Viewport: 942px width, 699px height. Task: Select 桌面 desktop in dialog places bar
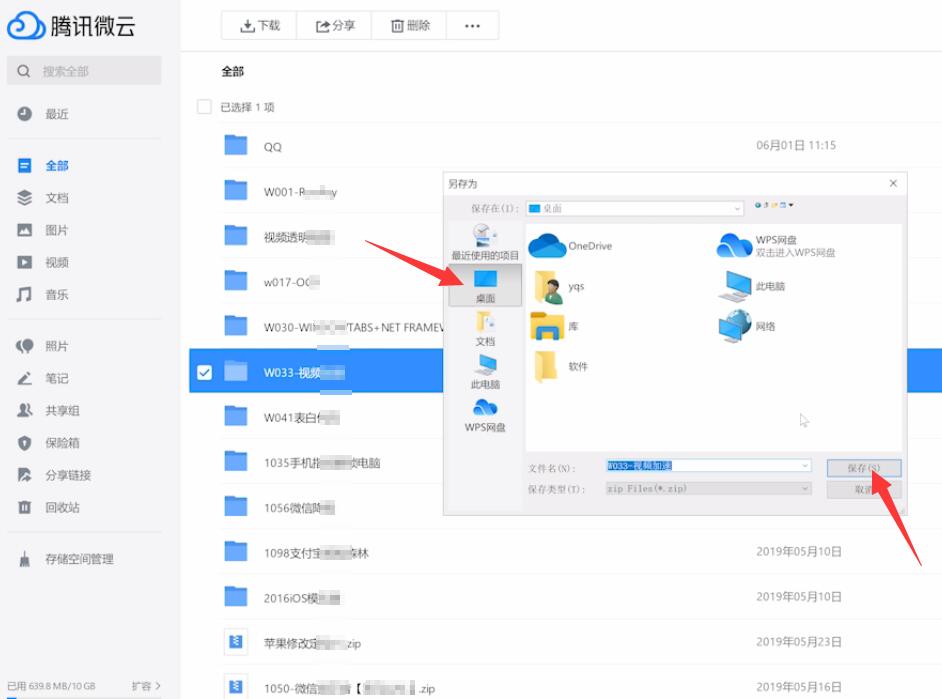click(x=485, y=286)
